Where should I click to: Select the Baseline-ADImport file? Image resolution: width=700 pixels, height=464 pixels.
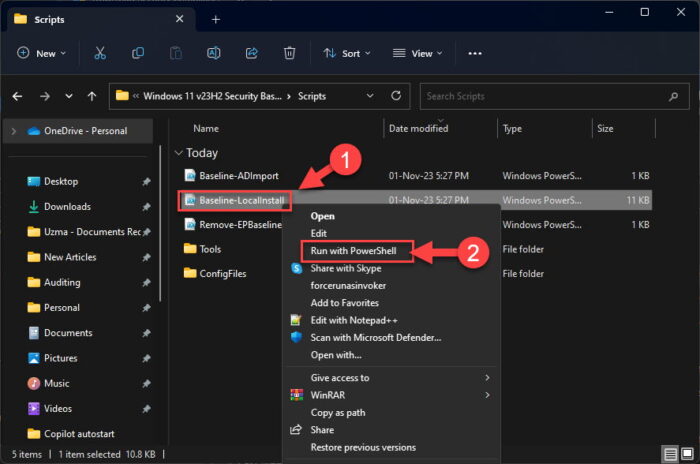[x=239, y=176]
